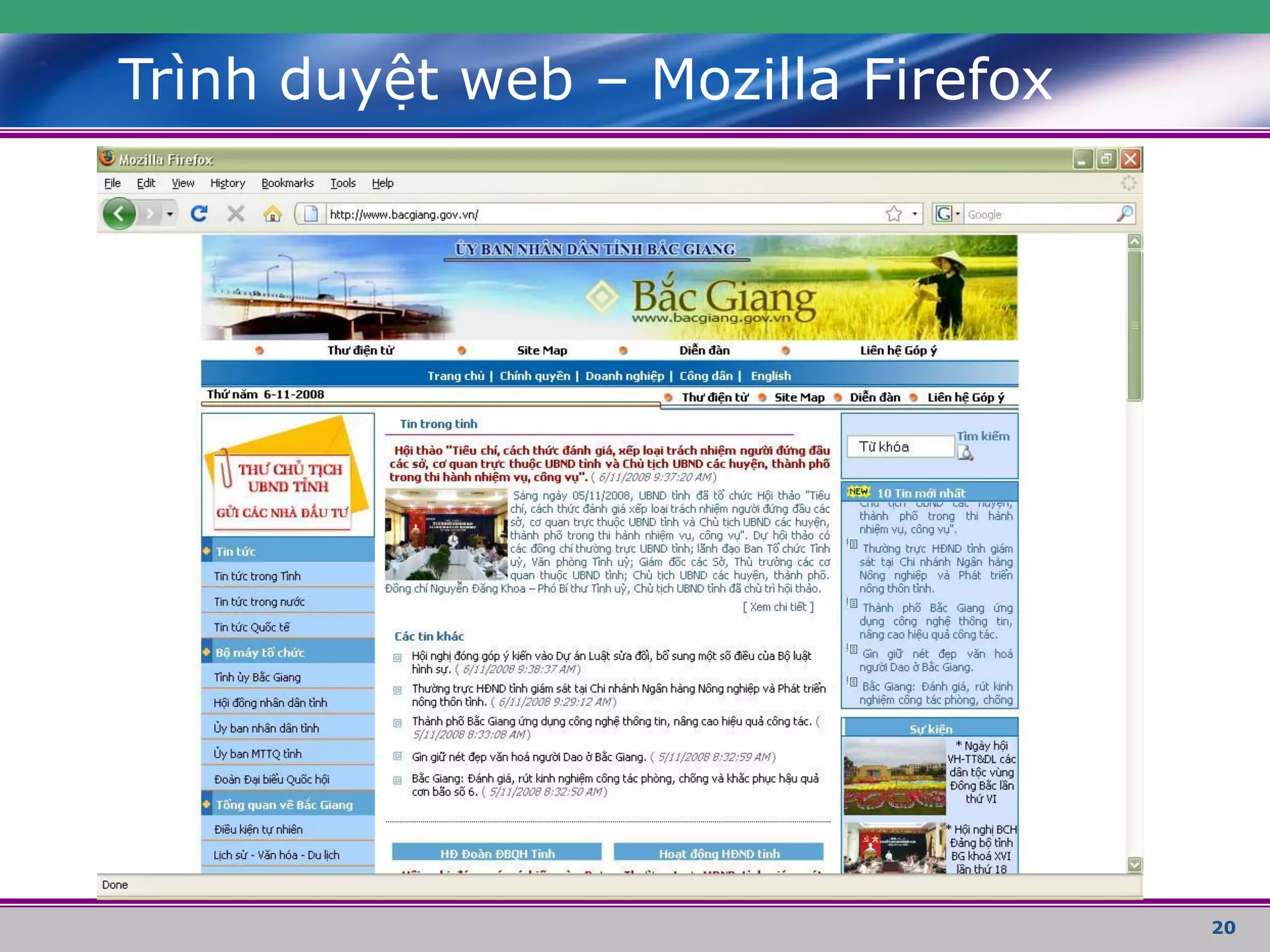Open Diễn đàn link under banner

pos(704,350)
